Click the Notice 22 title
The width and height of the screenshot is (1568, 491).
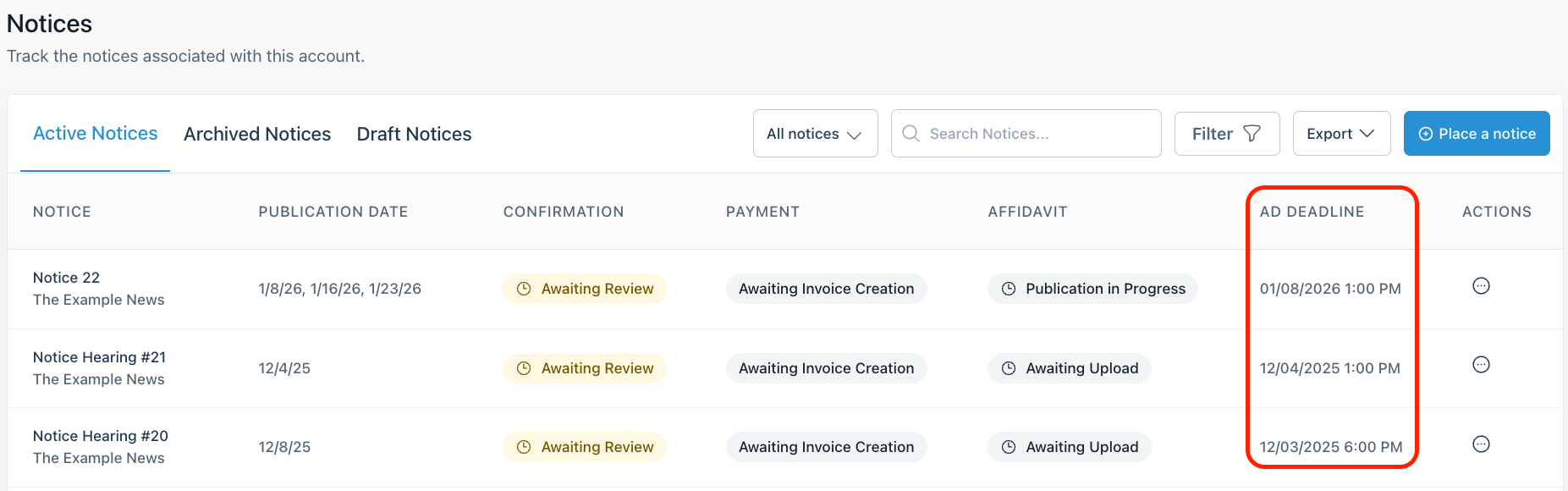[66, 278]
